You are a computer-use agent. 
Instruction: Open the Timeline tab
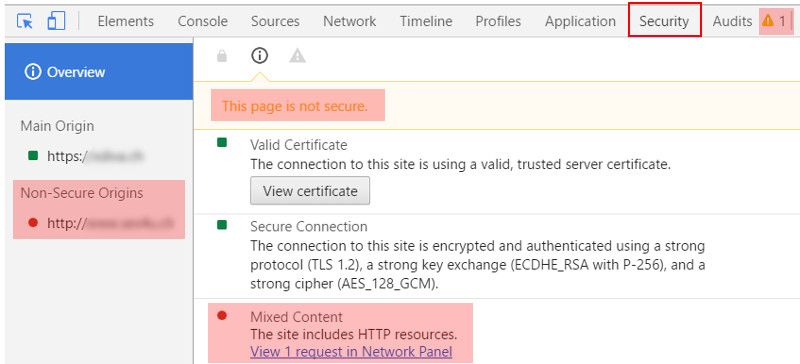point(426,21)
